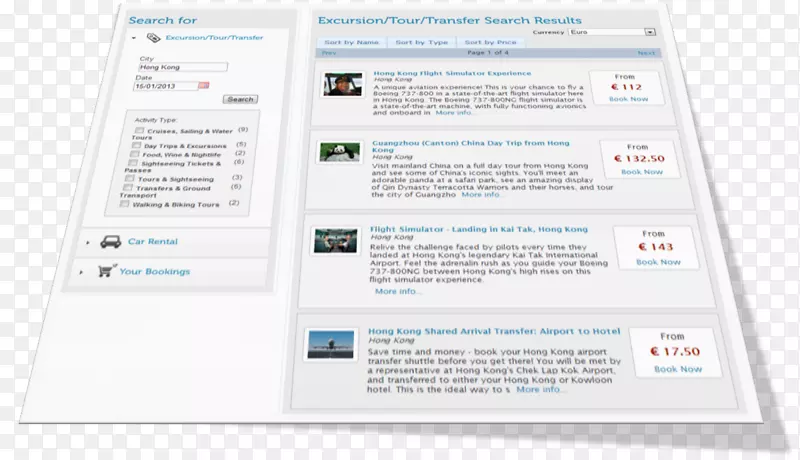Click Book Now for the €17.50 transfer
This screenshot has width=800, height=460.
(x=678, y=369)
